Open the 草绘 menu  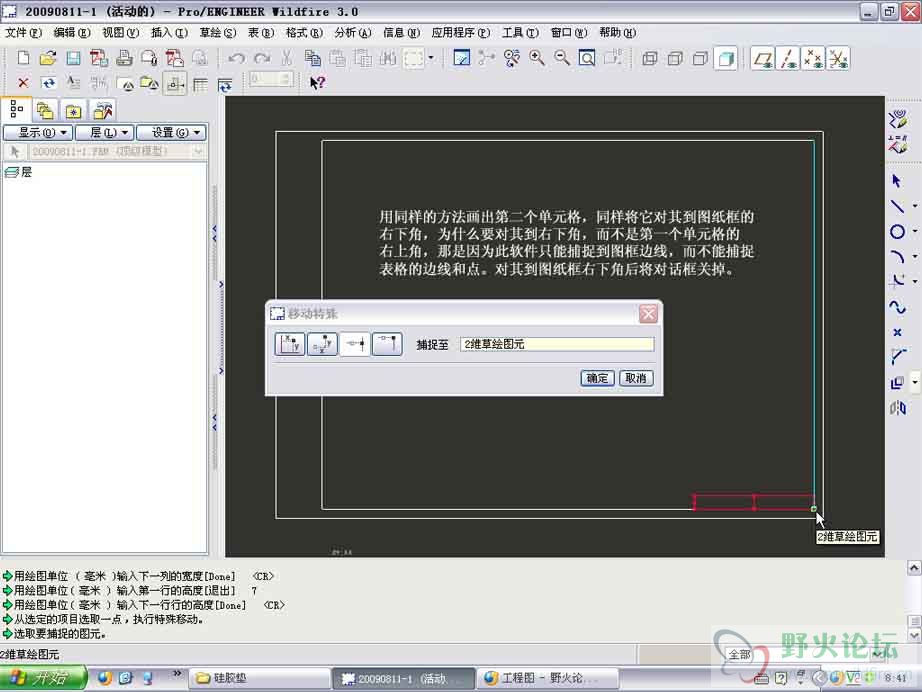coord(218,33)
